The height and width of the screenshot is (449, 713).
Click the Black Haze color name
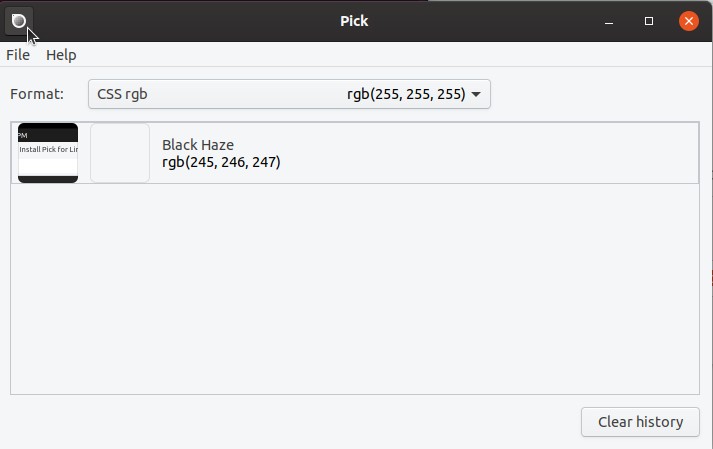tap(198, 145)
